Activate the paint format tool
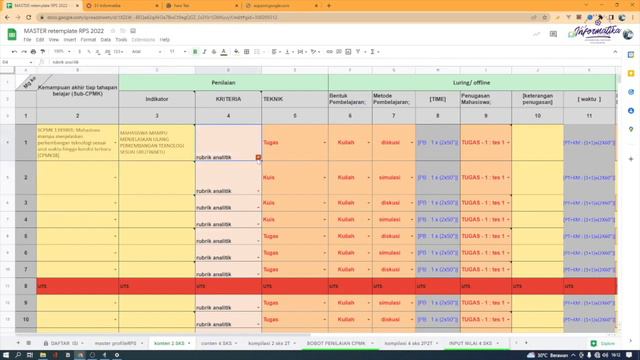This screenshot has width=640, height=360. coord(42,52)
